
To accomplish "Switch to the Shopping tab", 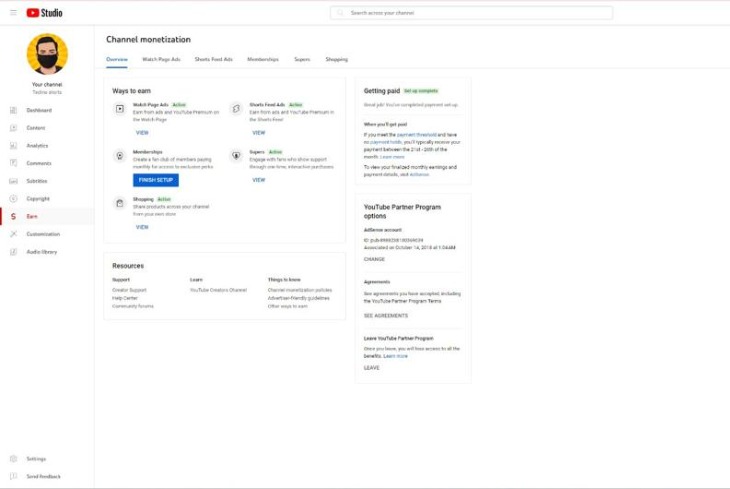I will [x=337, y=60].
